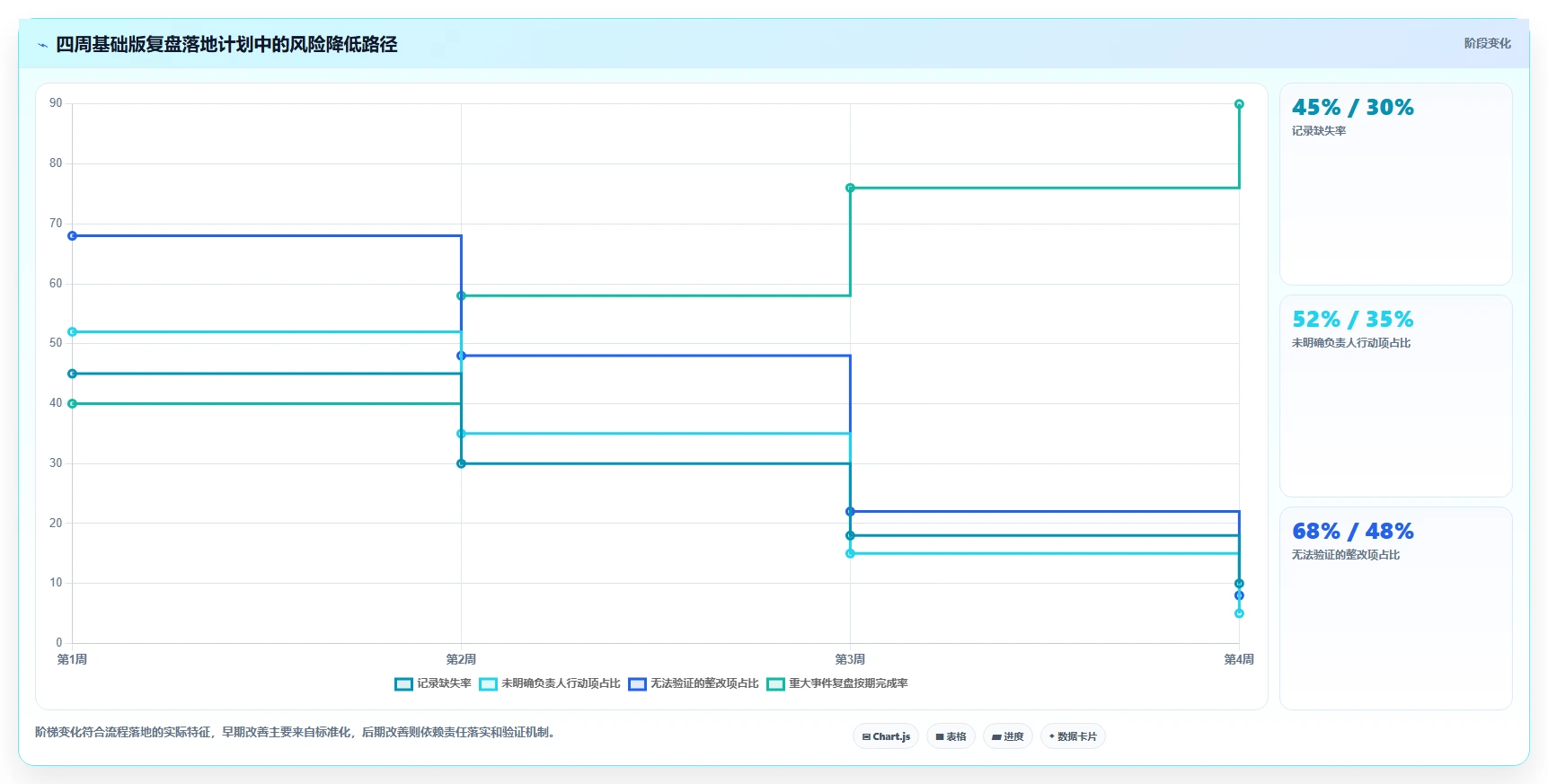The width and height of the screenshot is (1548, 784).
Task: Click the week 1 blue point at 68
Action: (x=73, y=236)
